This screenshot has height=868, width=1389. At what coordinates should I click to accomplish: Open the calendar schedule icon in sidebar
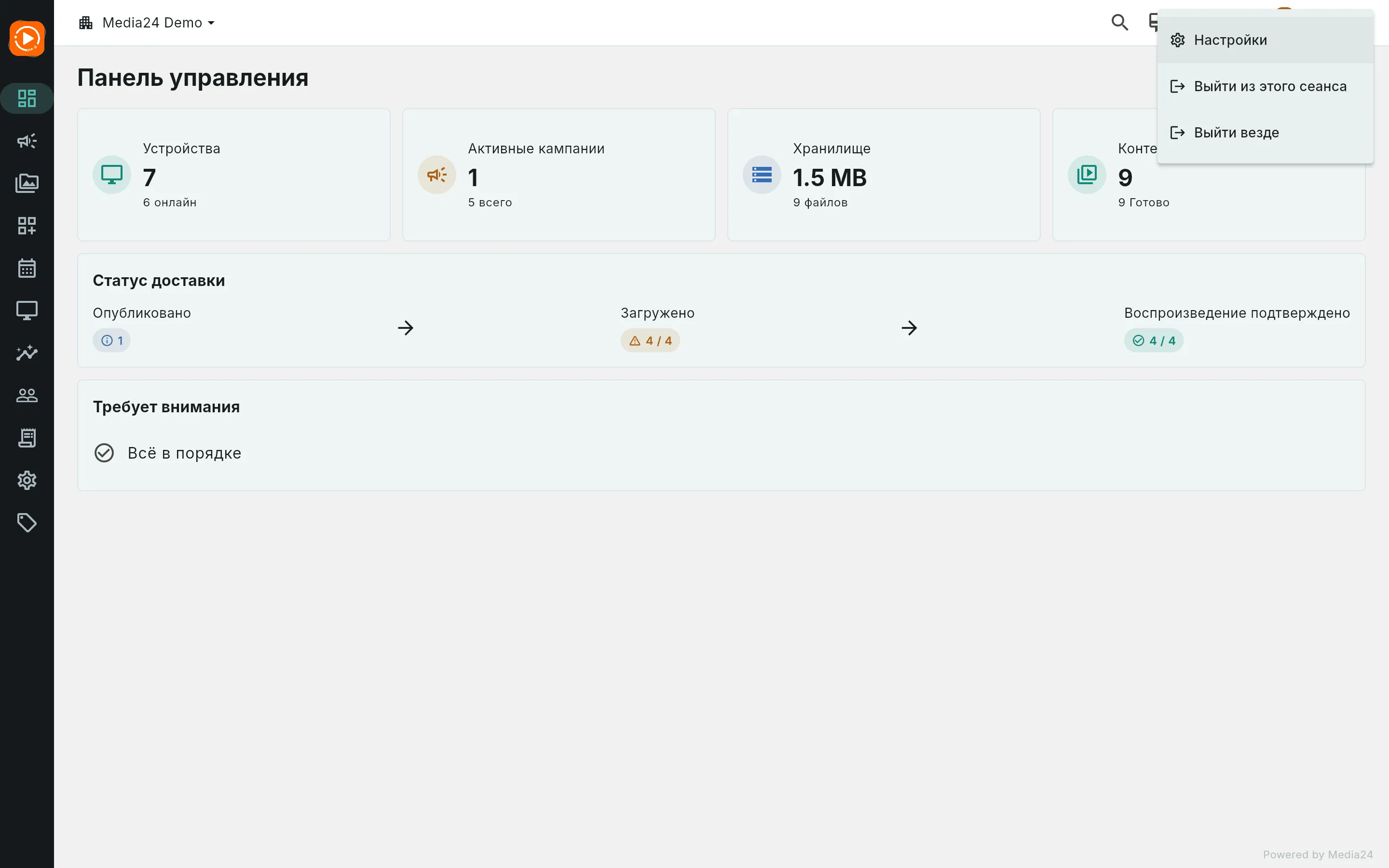27,268
